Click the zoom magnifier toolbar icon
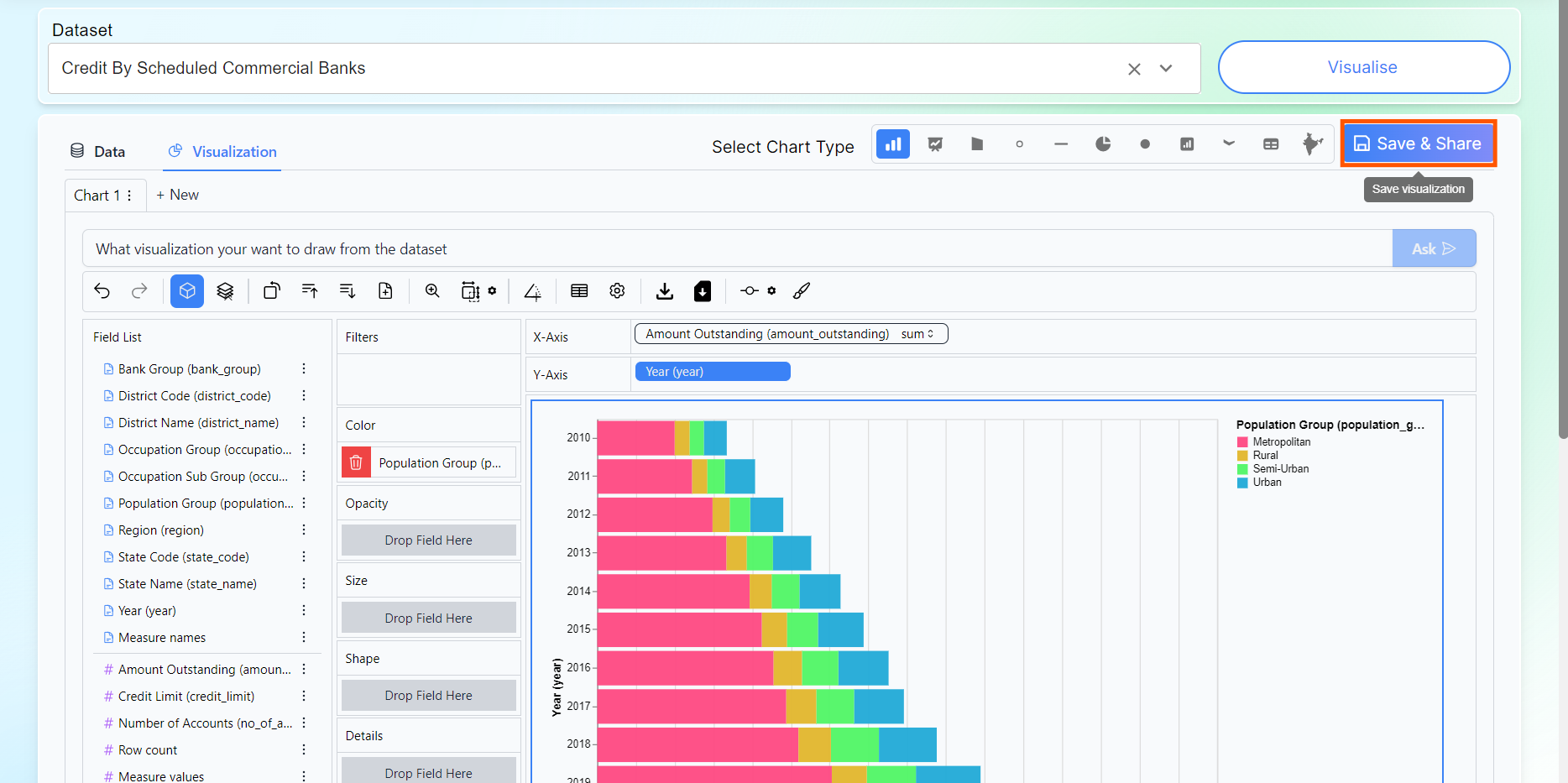 tap(432, 291)
